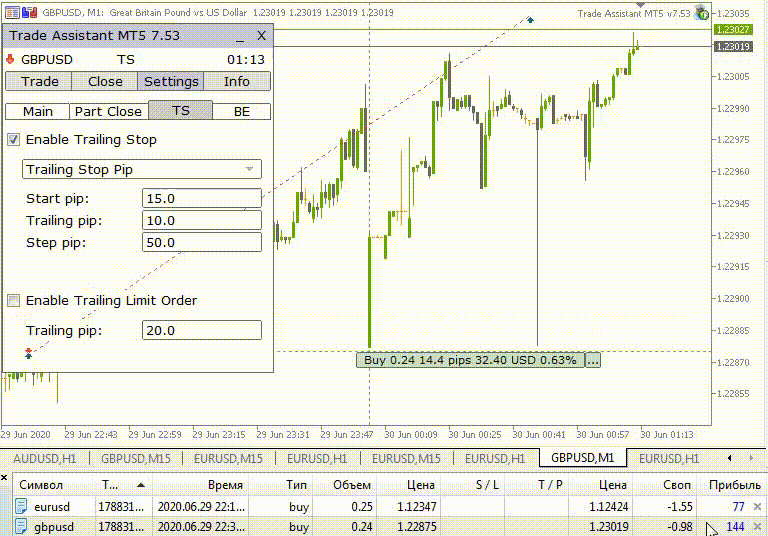Click the current price label 1.23019 on axis
The image size is (768, 536).
733,47
